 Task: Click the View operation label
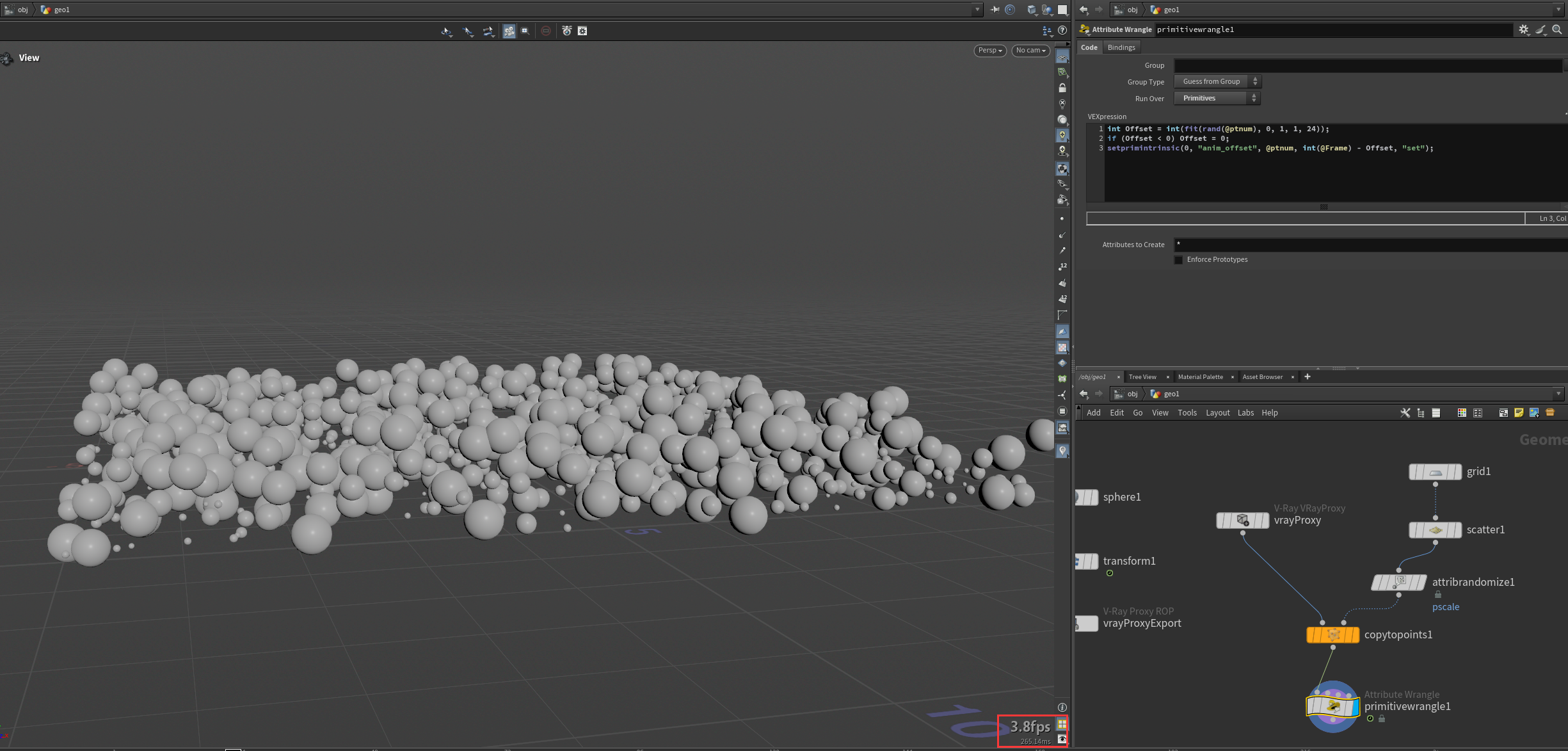[x=29, y=58]
